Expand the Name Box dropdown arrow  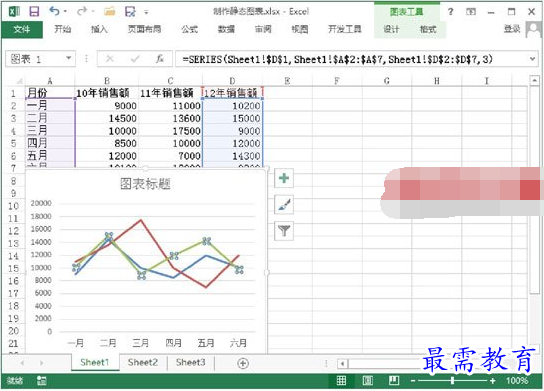(69, 58)
